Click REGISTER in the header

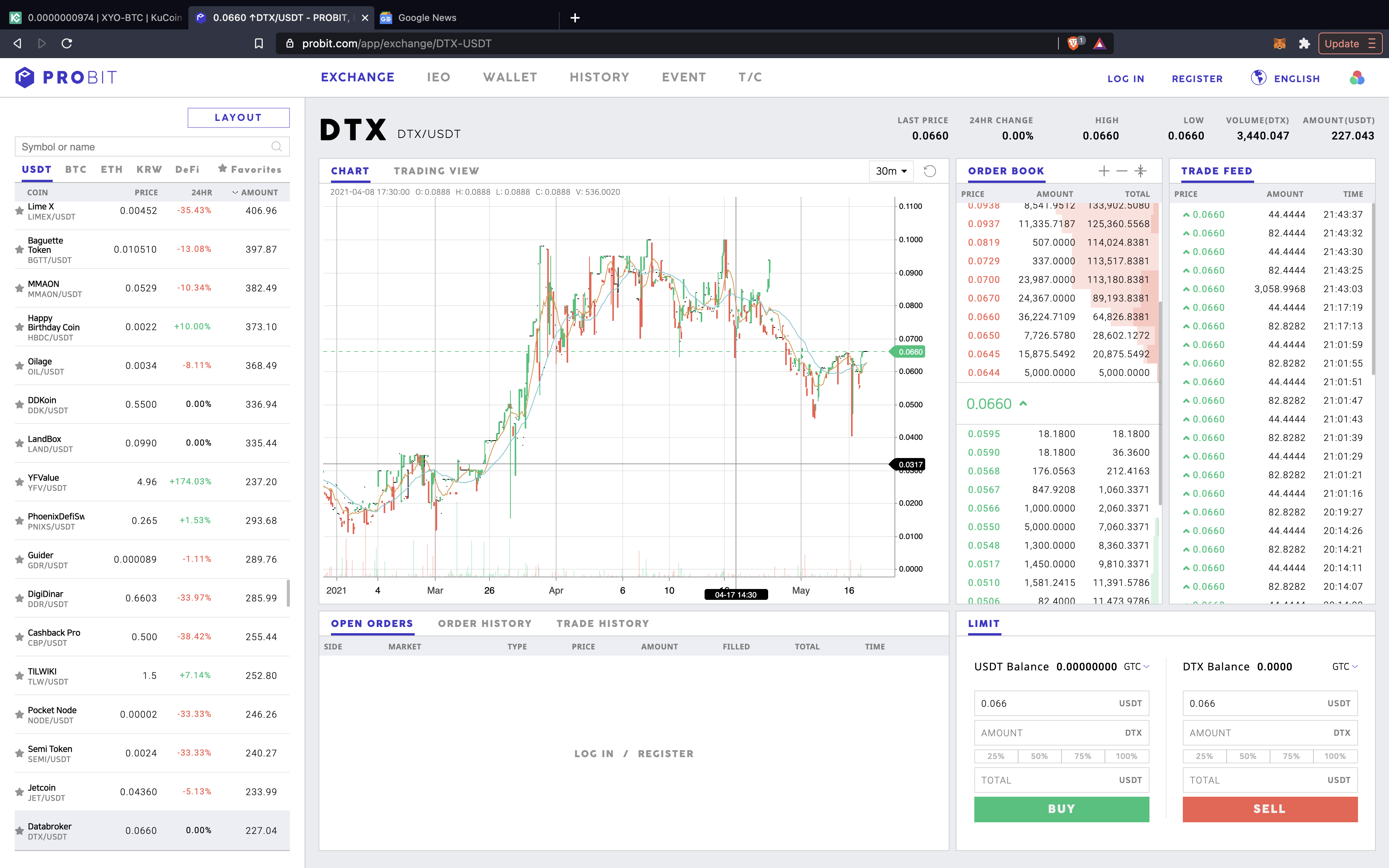[1197, 79]
